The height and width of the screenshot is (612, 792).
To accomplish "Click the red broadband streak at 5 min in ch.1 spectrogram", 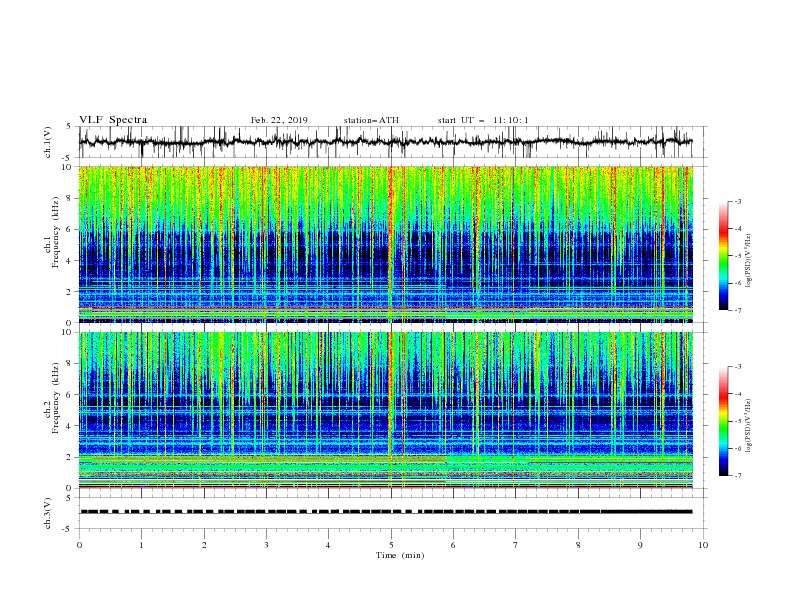I will (390, 244).
